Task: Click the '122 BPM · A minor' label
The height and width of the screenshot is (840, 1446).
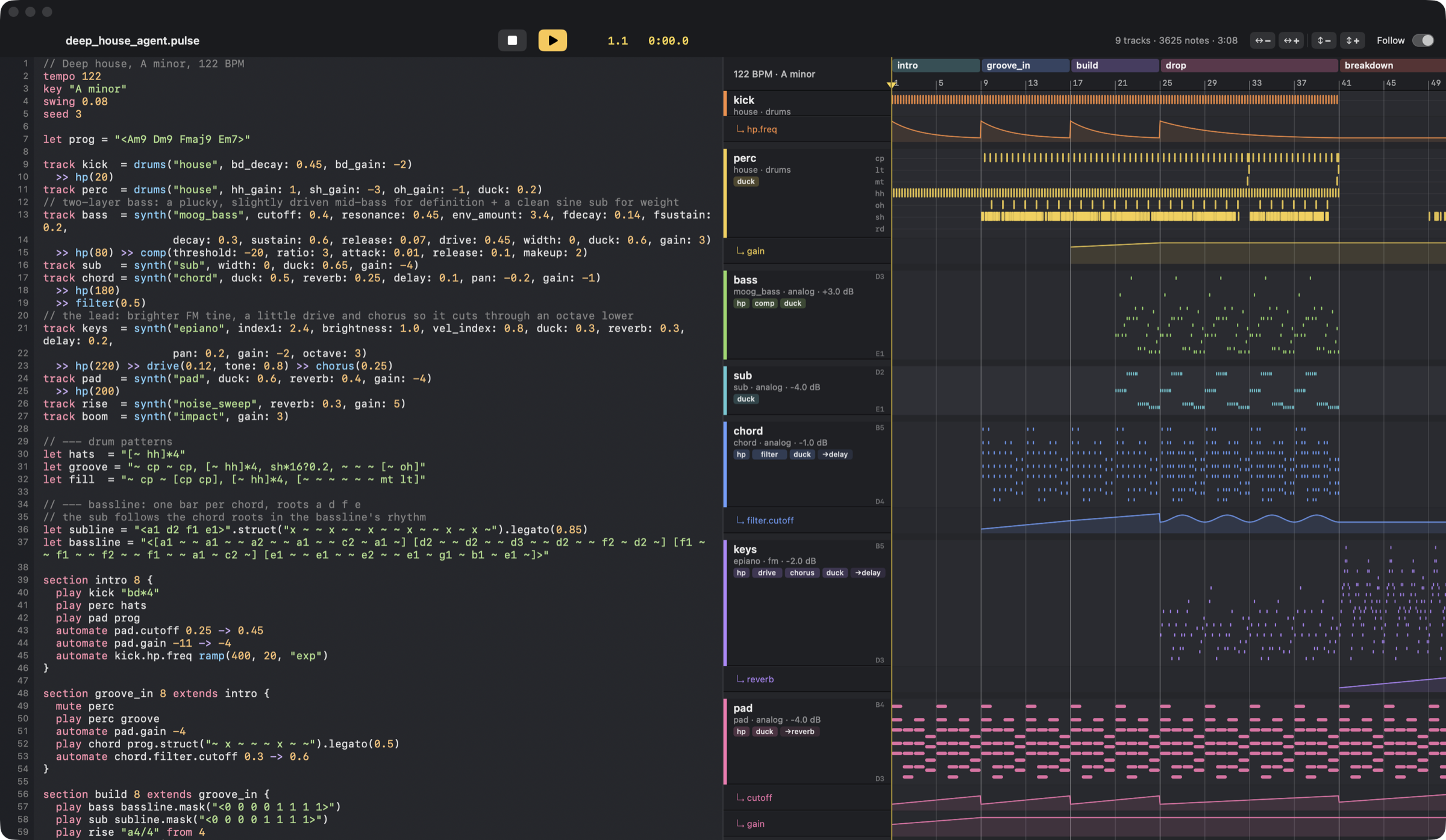Action: [774, 74]
